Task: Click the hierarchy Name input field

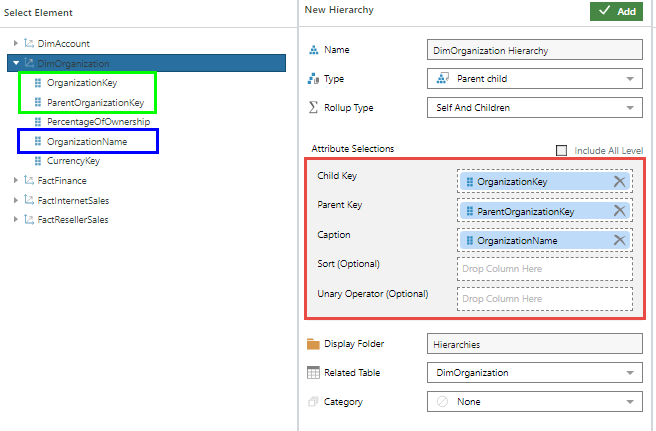Action: (534, 50)
